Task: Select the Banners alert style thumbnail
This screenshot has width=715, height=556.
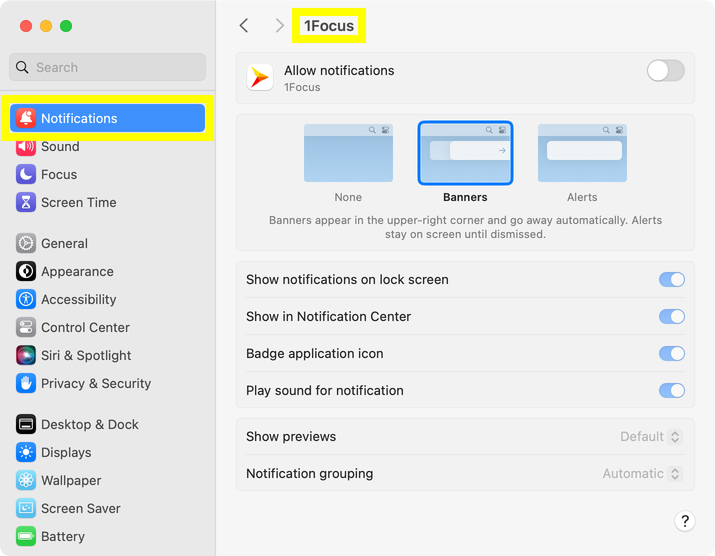Action: [x=465, y=153]
